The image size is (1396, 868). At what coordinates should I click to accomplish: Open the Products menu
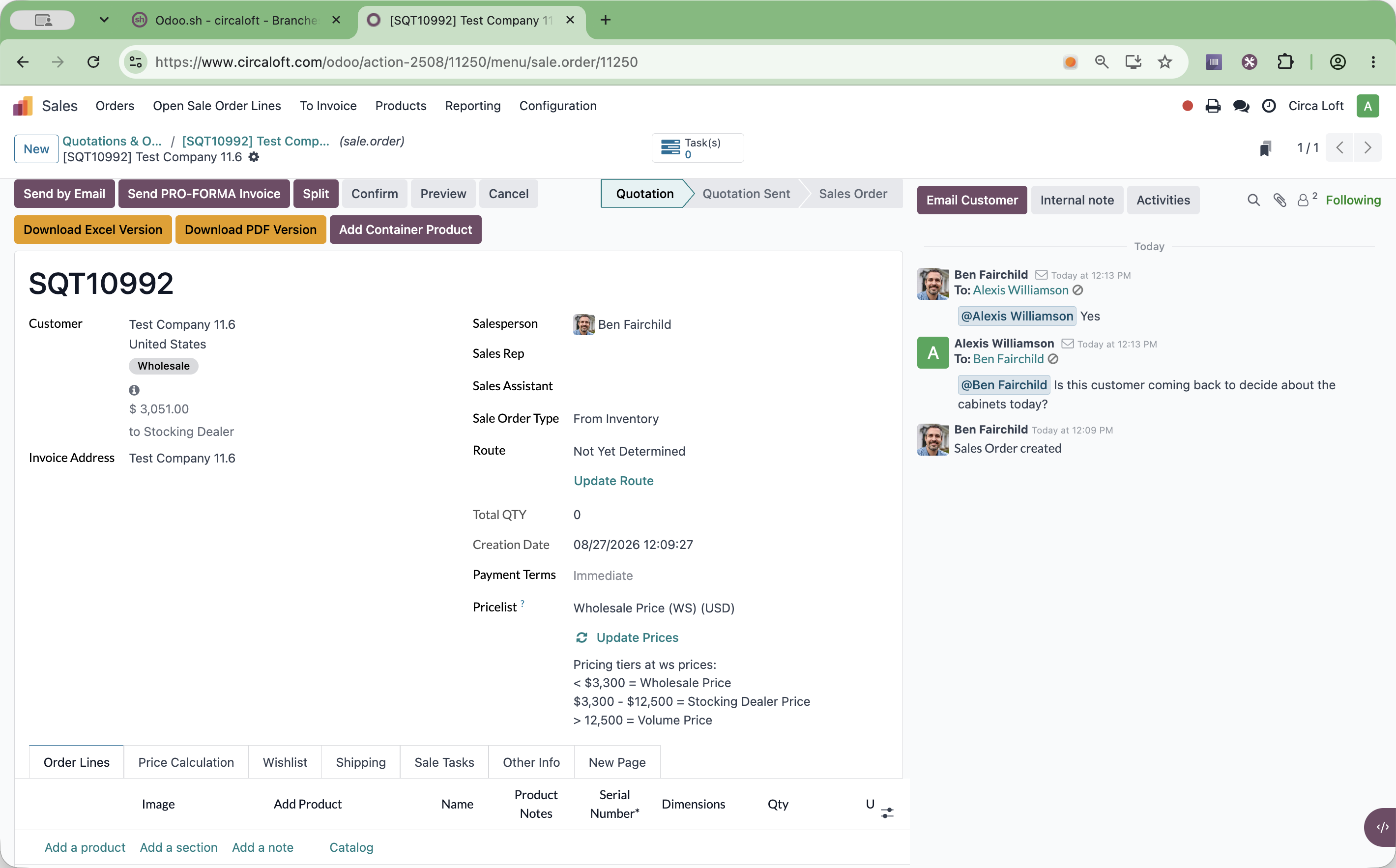(401, 106)
